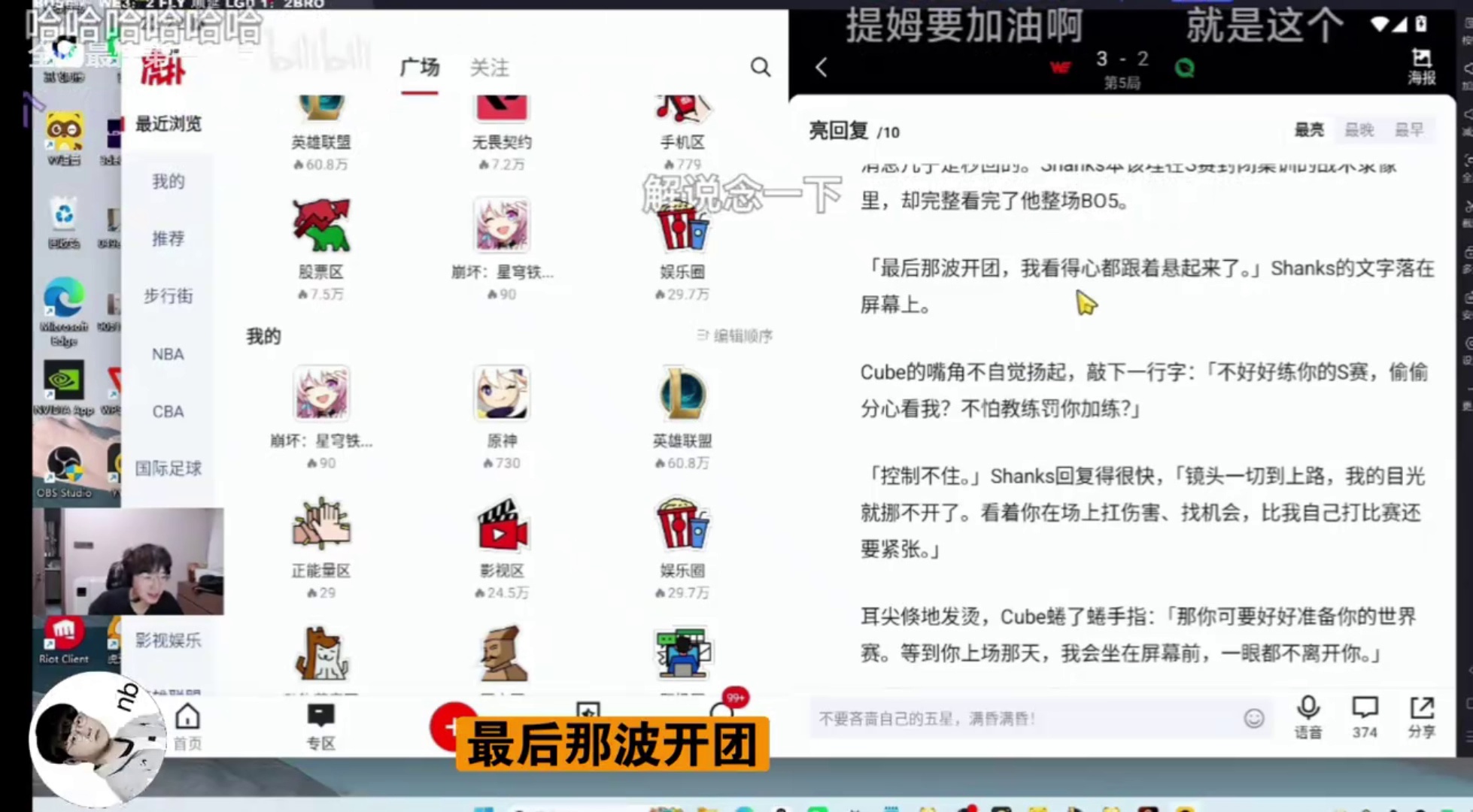Open the 374 comments icon
The width and height of the screenshot is (1473, 812).
[x=1365, y=717]
